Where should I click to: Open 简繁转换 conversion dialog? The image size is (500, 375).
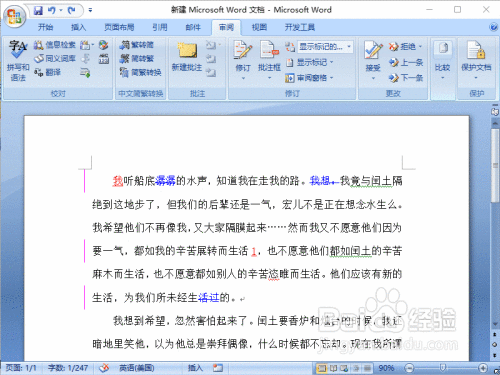pos(141,72)
